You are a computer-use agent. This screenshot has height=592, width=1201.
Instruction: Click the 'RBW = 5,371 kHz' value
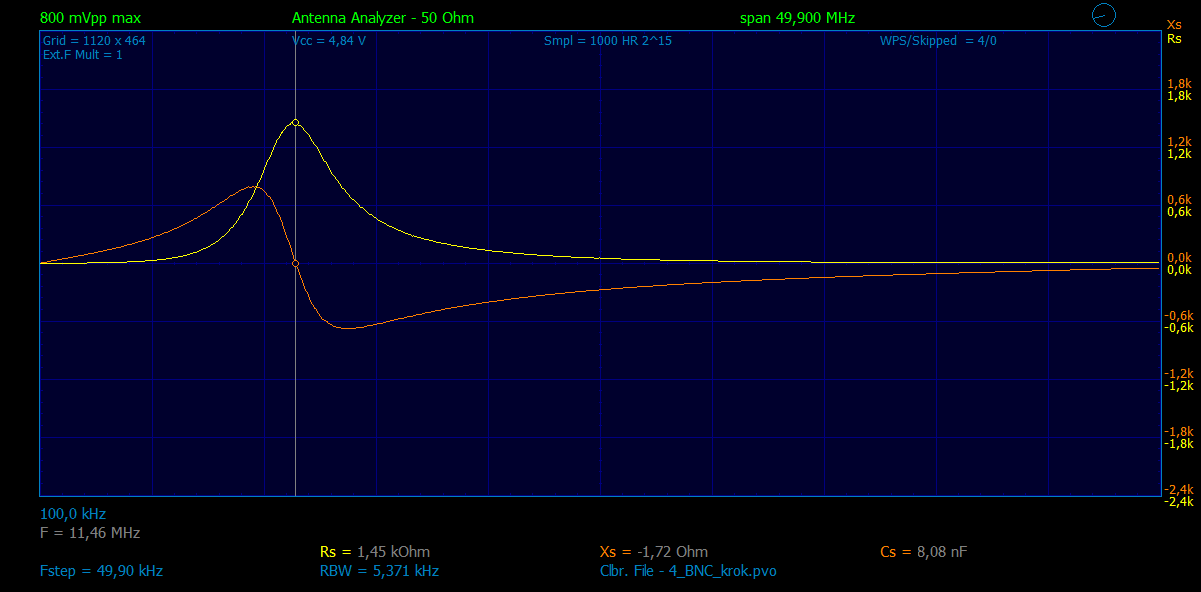[379, 571]
